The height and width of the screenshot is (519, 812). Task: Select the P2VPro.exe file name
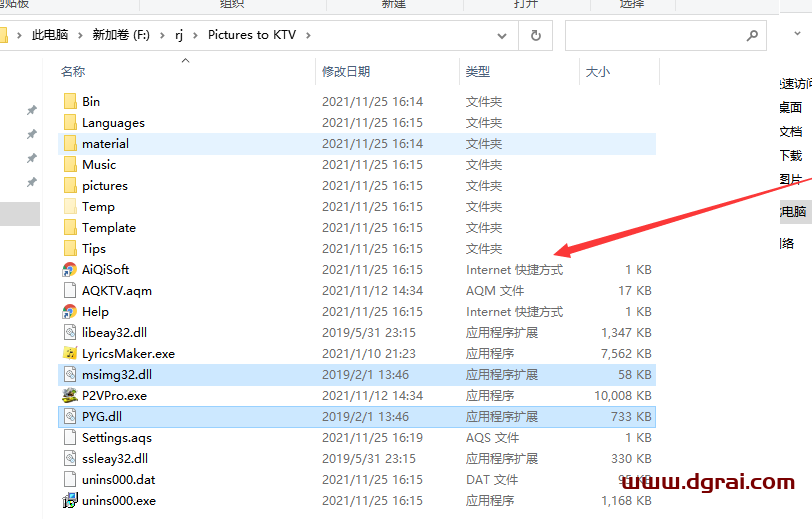[114, 396]
